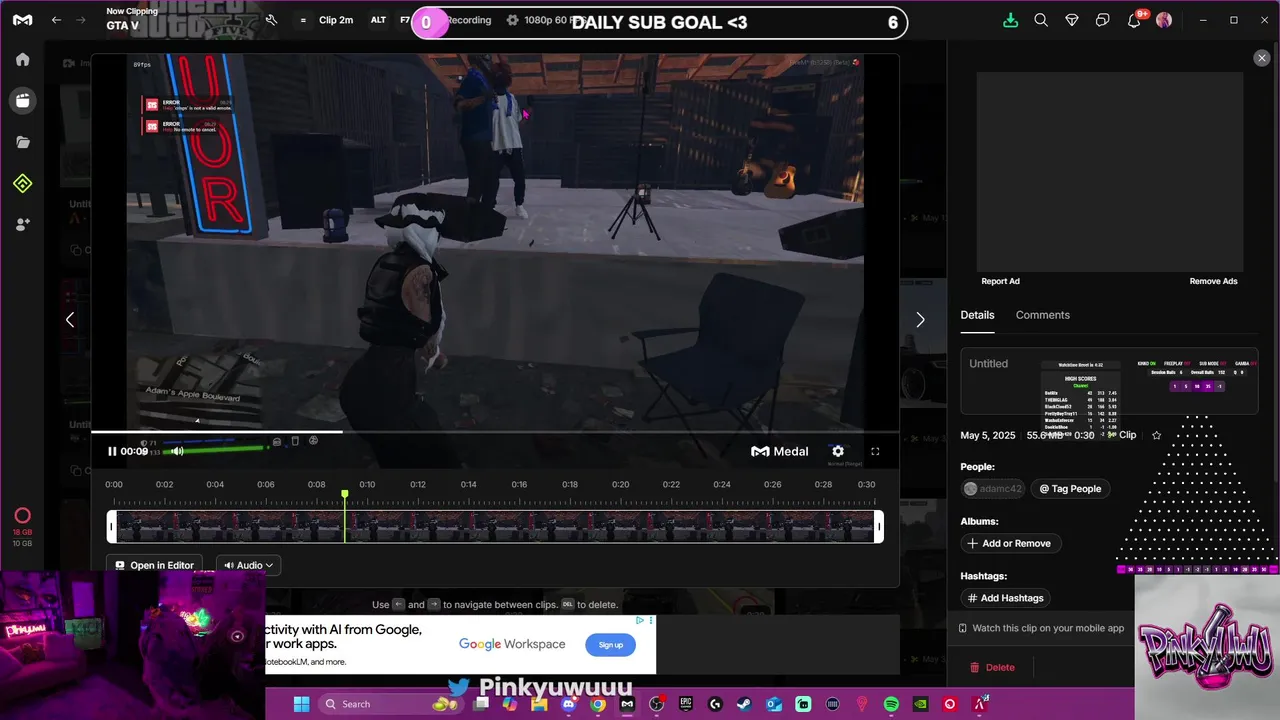
Task: Click Watch this clip on your mobile app
Action: point(1041,628)
